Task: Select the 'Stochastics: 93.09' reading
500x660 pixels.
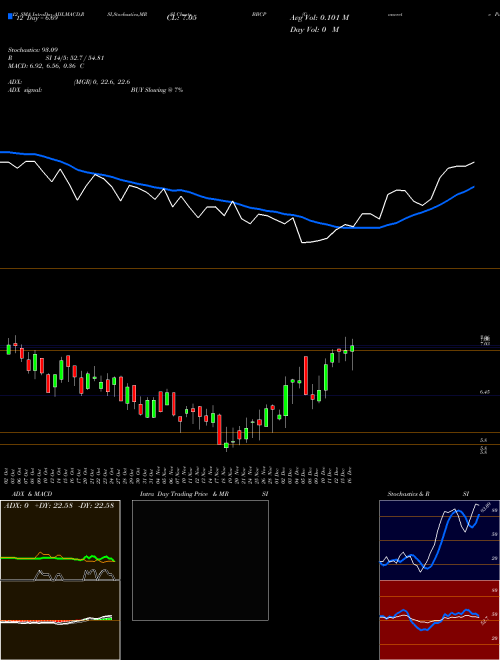Action: (x=31, y=50)
